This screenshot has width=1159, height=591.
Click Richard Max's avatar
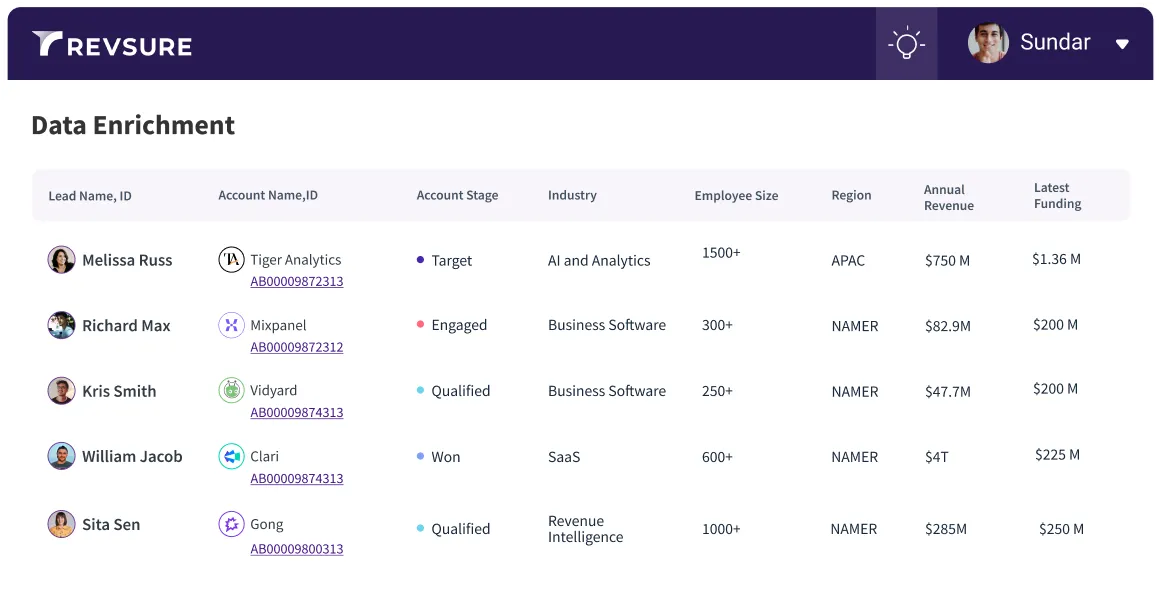click(61, 325)
